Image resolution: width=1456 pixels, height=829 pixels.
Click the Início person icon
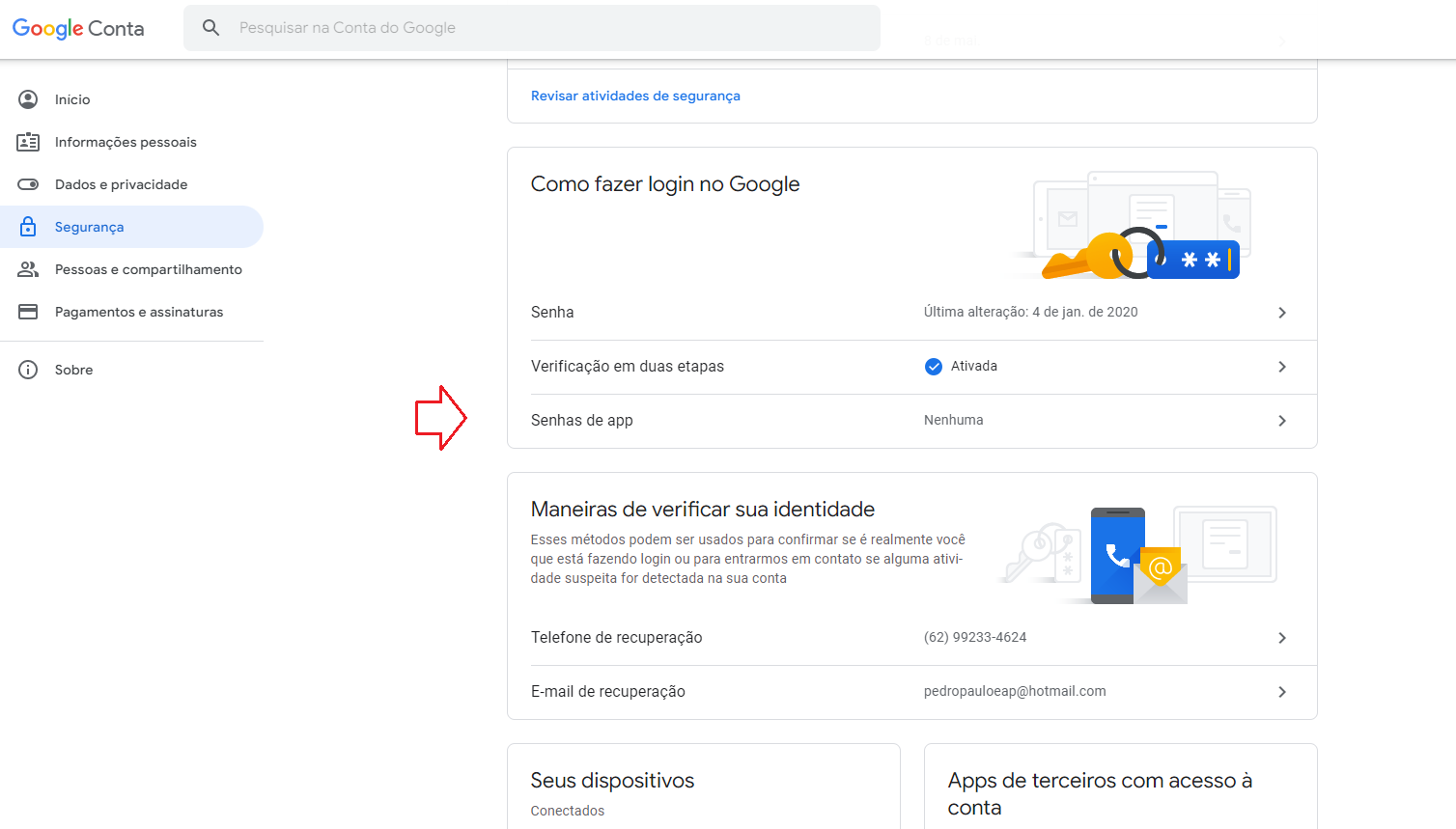28,99
